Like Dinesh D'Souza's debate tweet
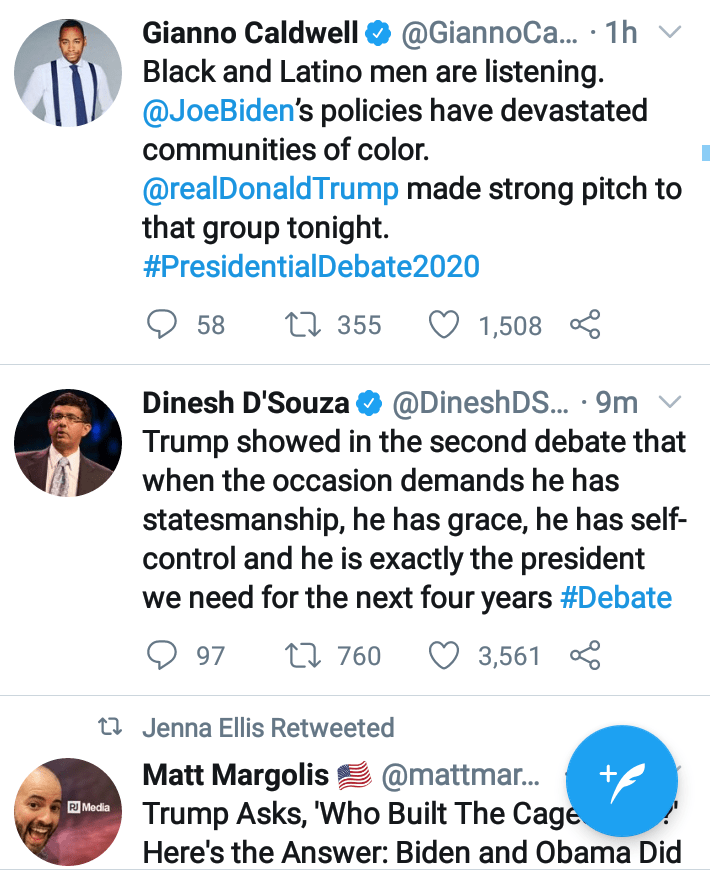 [443, 656]
